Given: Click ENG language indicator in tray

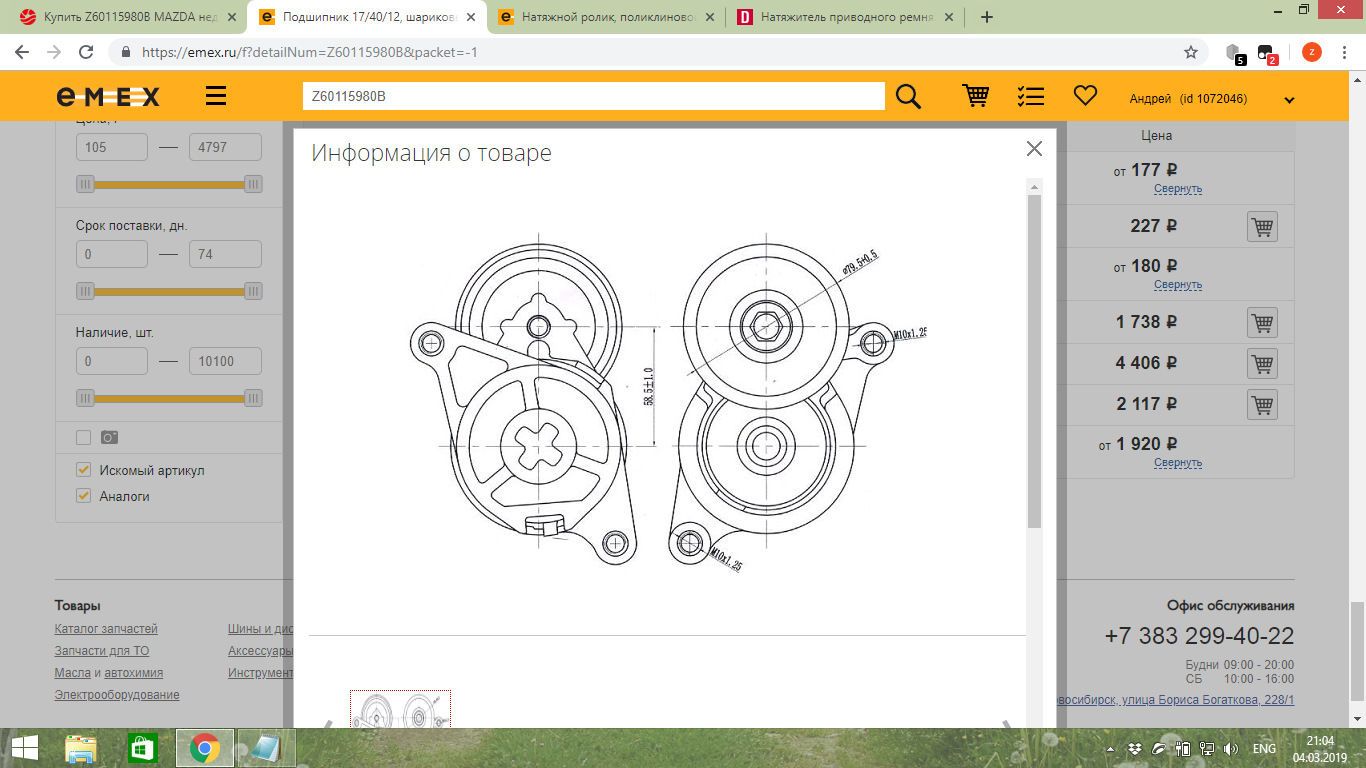Looking at the screenshot, I should tap(1264, 748).
